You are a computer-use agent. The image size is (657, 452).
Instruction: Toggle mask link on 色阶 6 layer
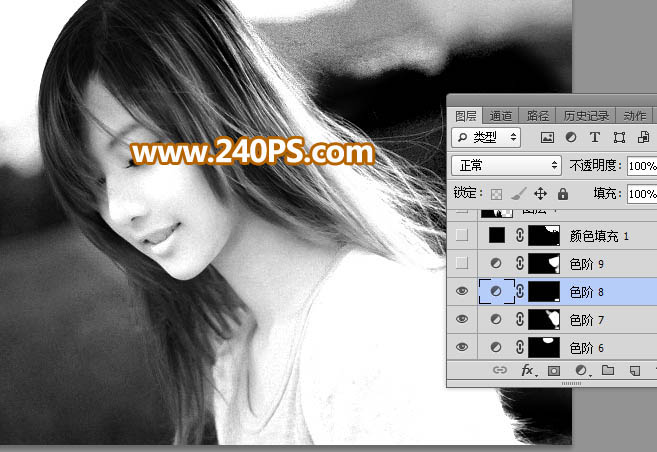click(x=520, y=347)
